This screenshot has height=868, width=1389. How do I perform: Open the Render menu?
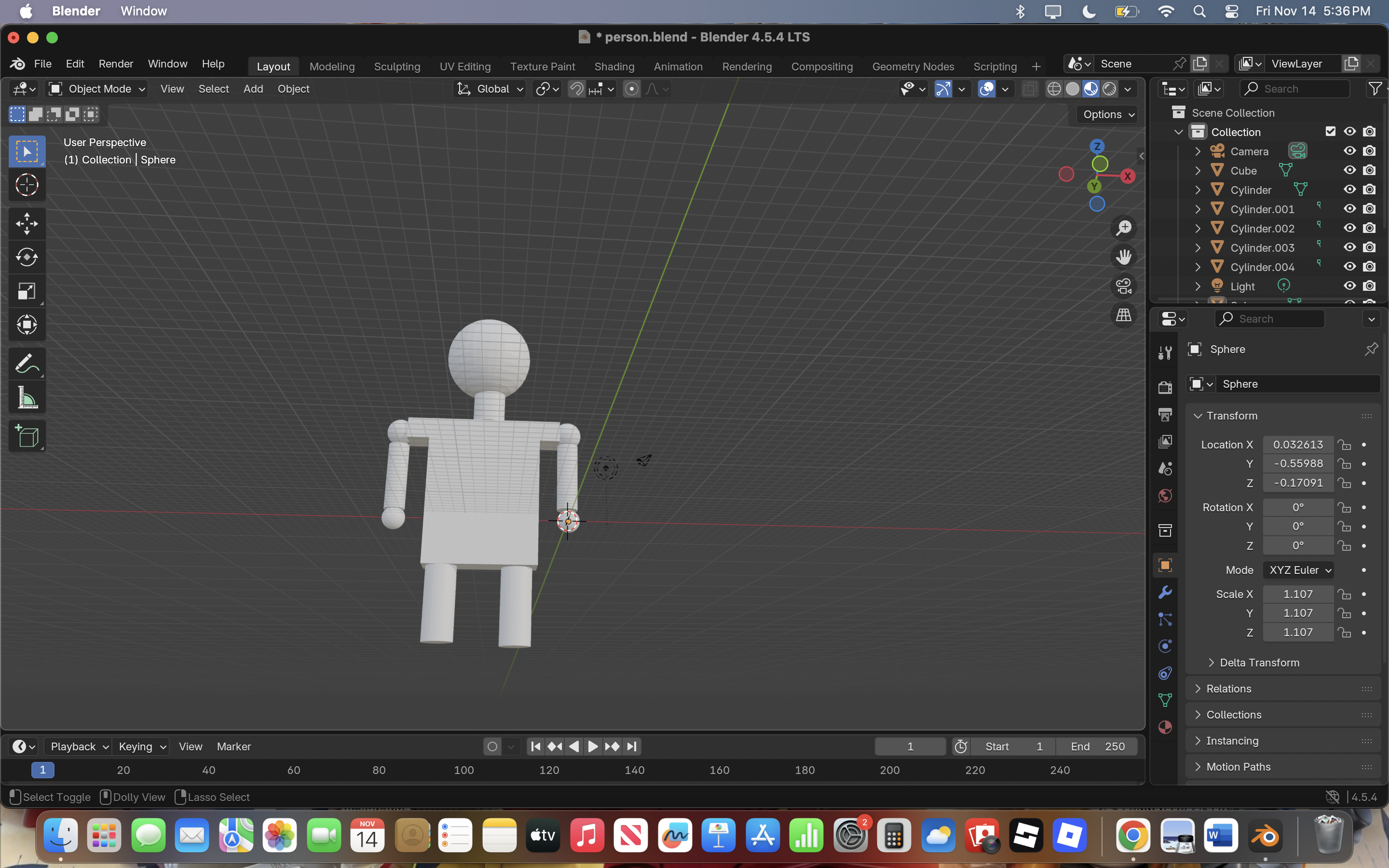(x=115, y=64)
